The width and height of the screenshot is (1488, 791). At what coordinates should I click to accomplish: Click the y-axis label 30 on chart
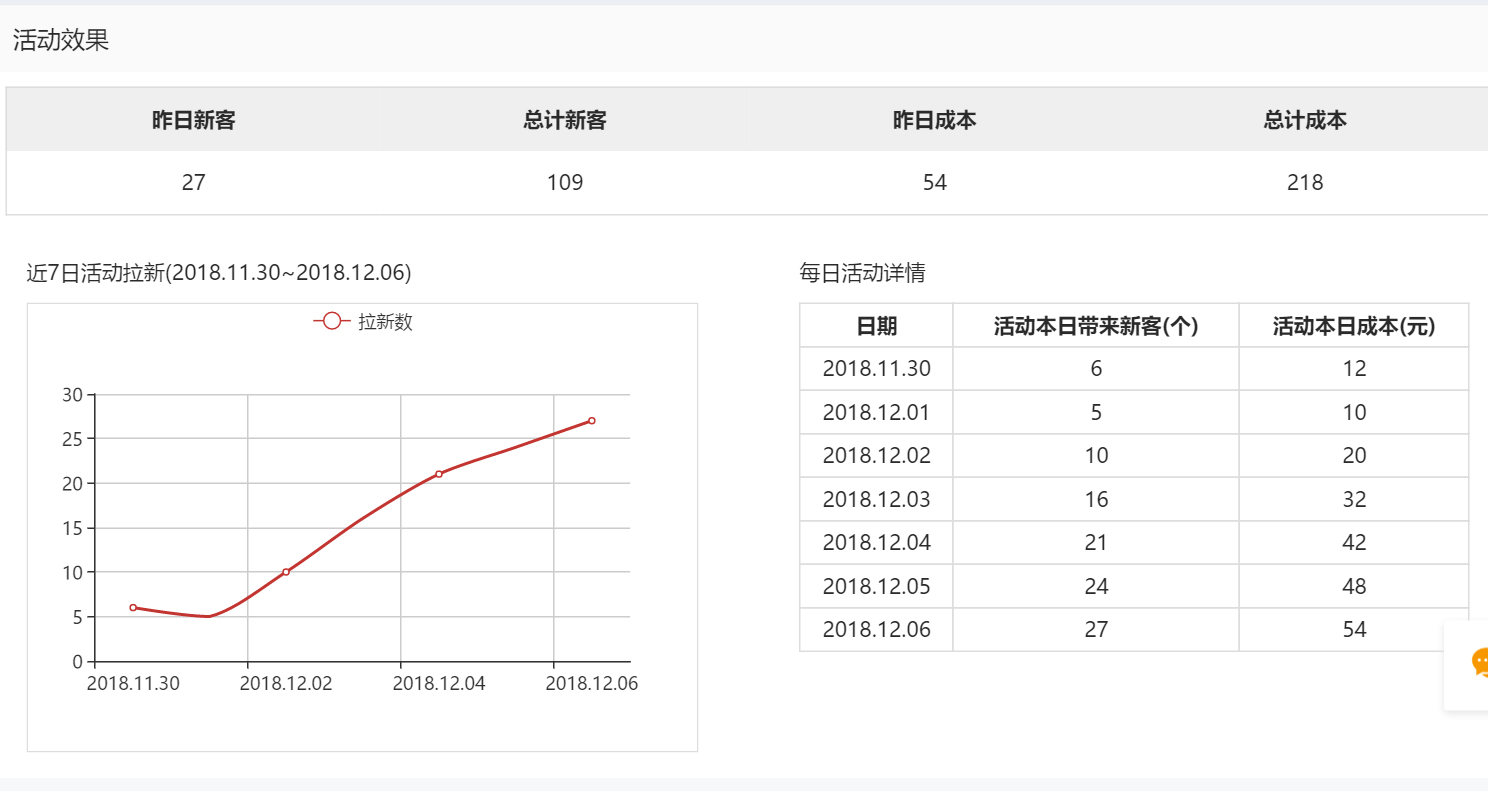(73, 394)
